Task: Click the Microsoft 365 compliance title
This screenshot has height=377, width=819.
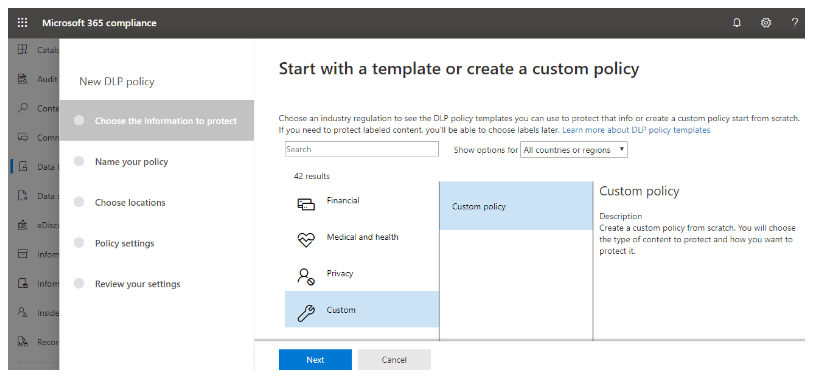Action: click(x=99, y=23)
